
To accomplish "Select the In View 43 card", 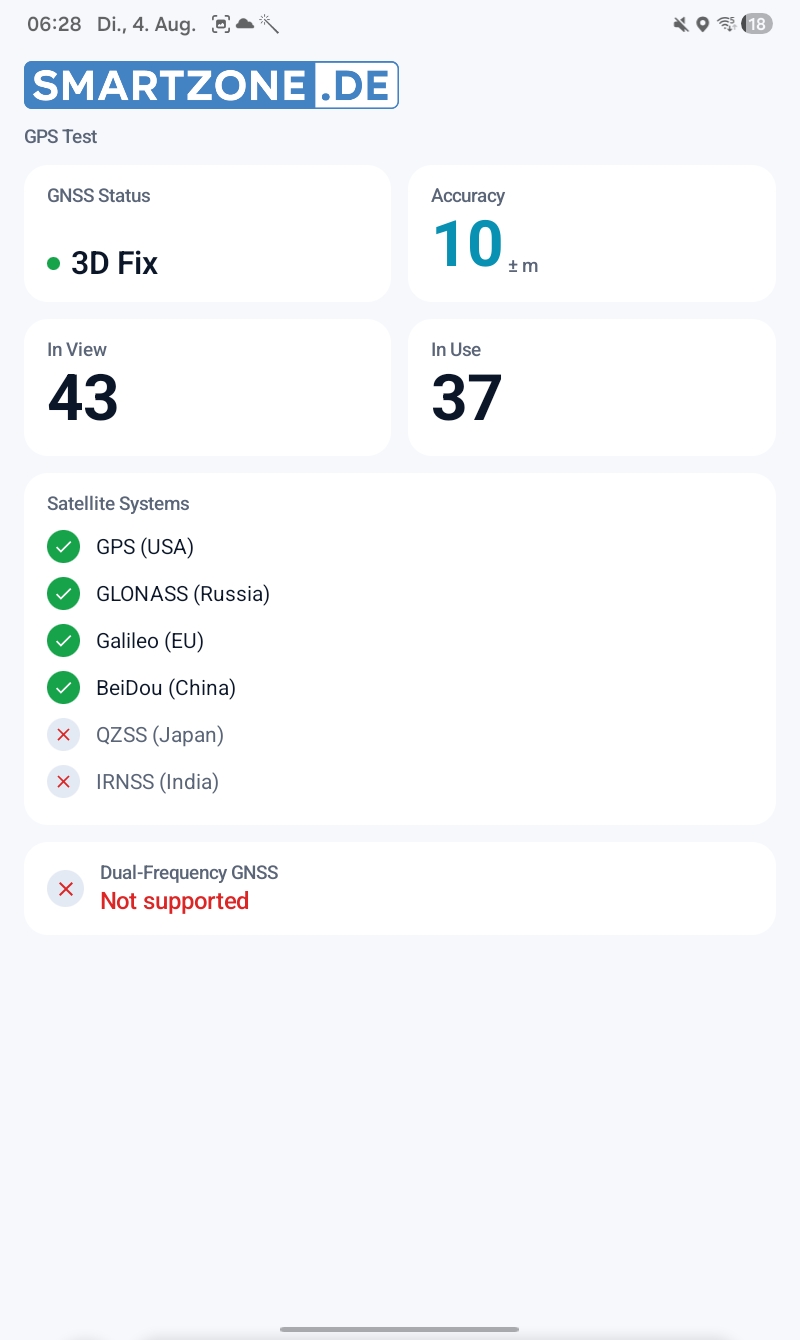I will (x=207, y=387).
